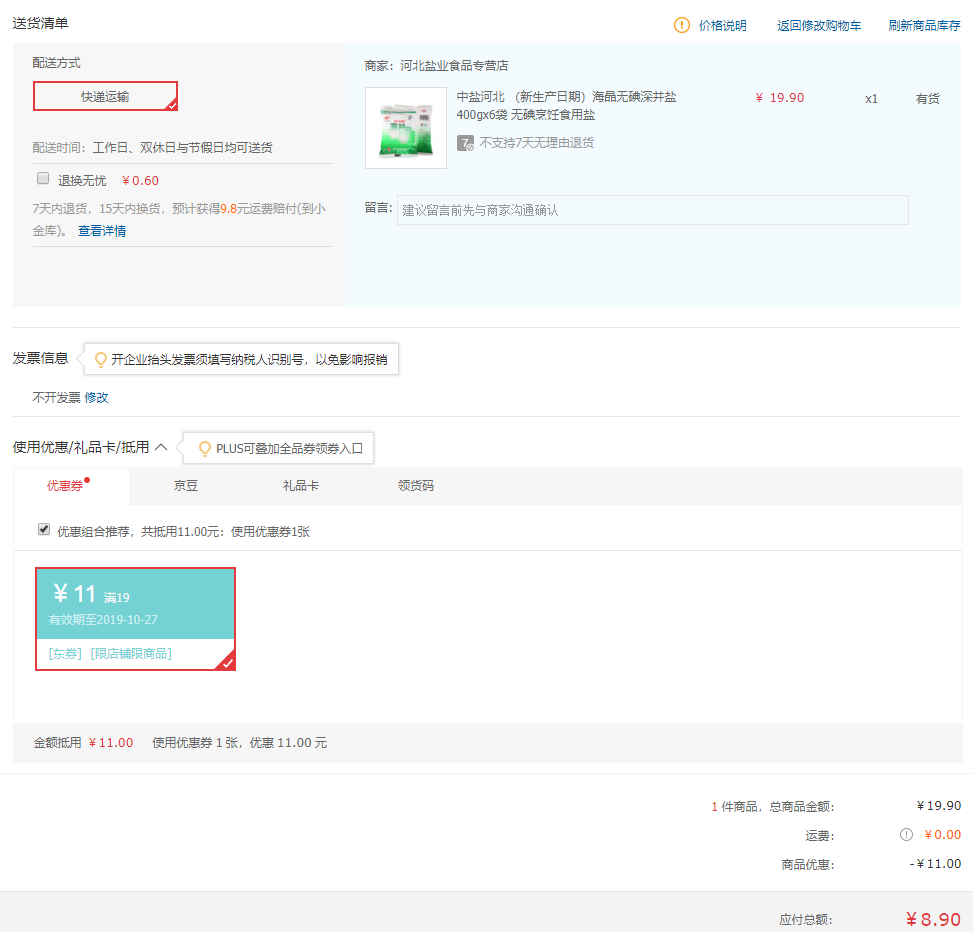The height and width of the screenshot is (932, 973).
Task: Click the shipping fee info icon
Action: 906,835
